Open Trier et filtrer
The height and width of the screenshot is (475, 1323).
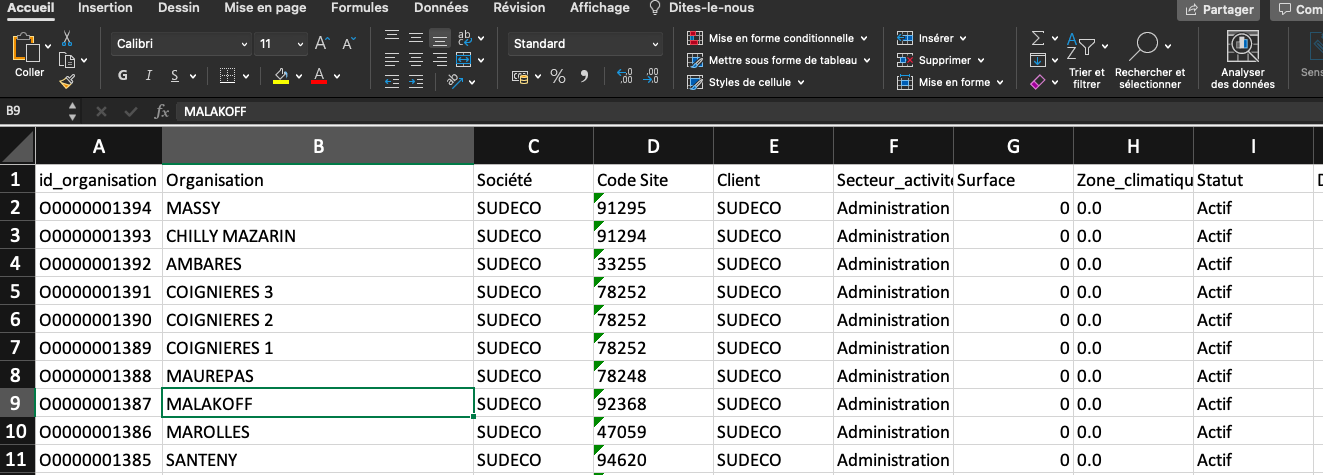coord(1085,61)
